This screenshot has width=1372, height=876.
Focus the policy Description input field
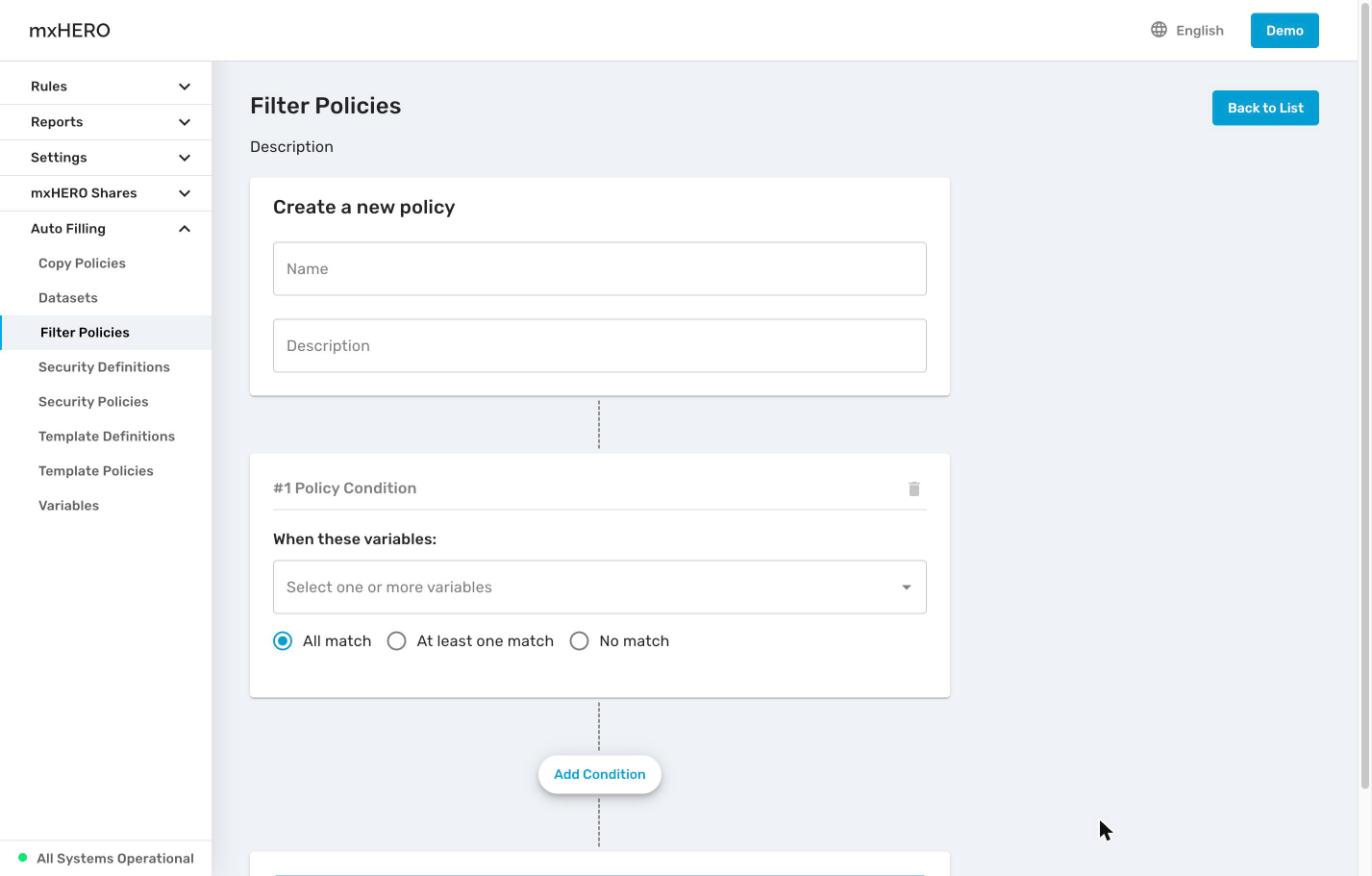click(x=600, y=346)
